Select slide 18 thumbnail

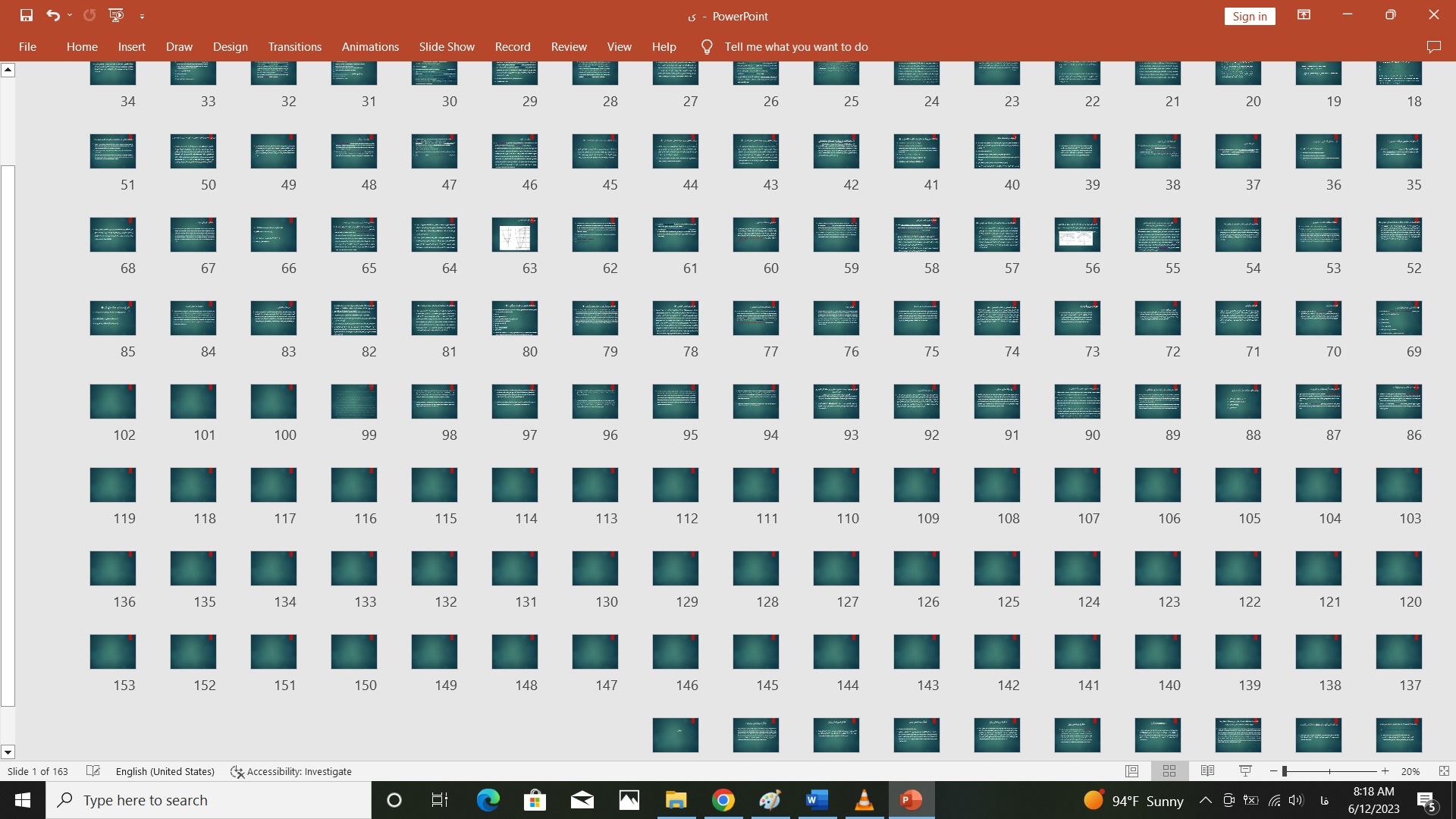pyautogui.click(x=1399, y=74)
